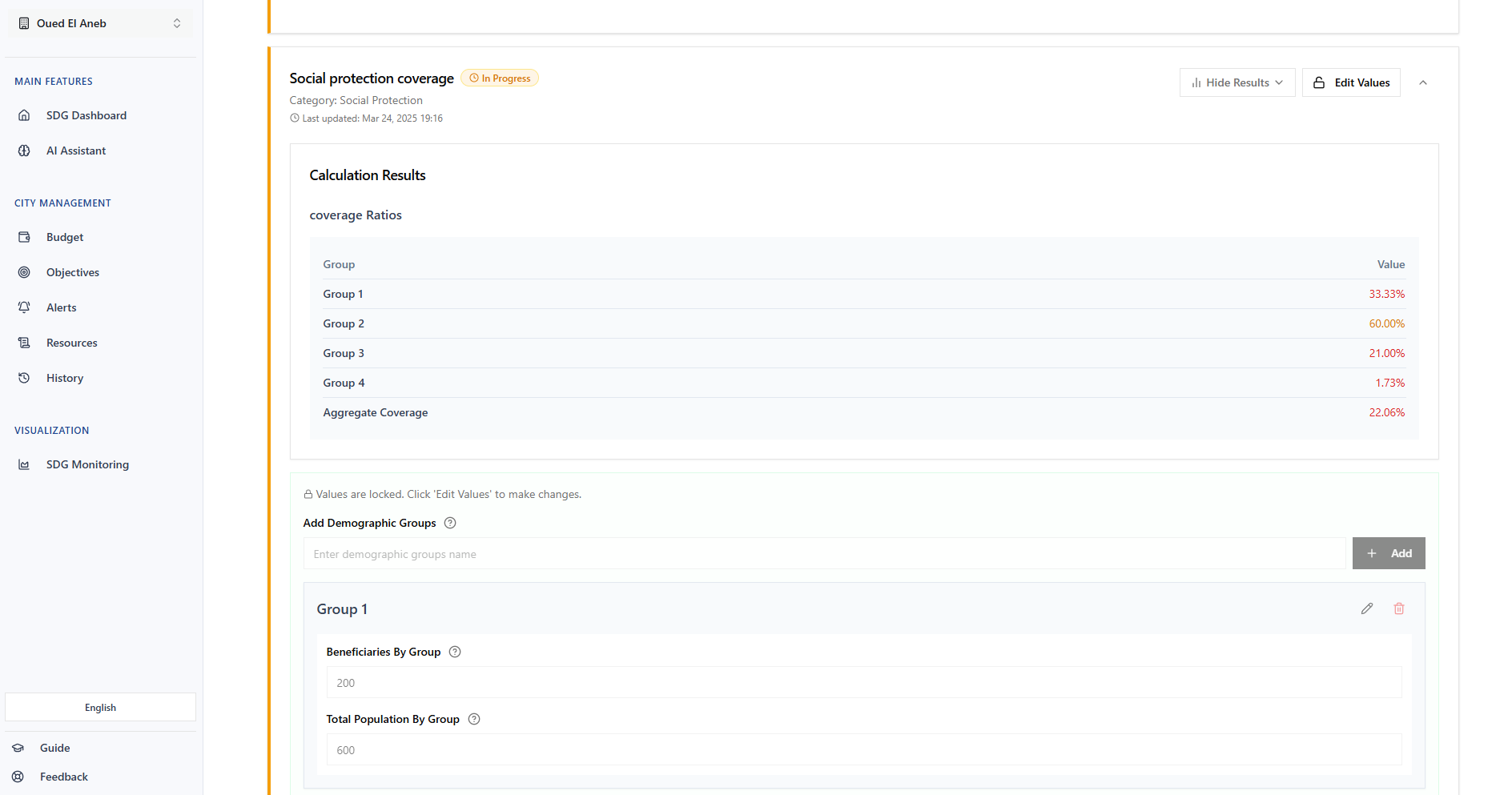Edit Group 1 name with the pencil icon
The height and width of the screenshot is (795, 1512).
coord(1367,608)
